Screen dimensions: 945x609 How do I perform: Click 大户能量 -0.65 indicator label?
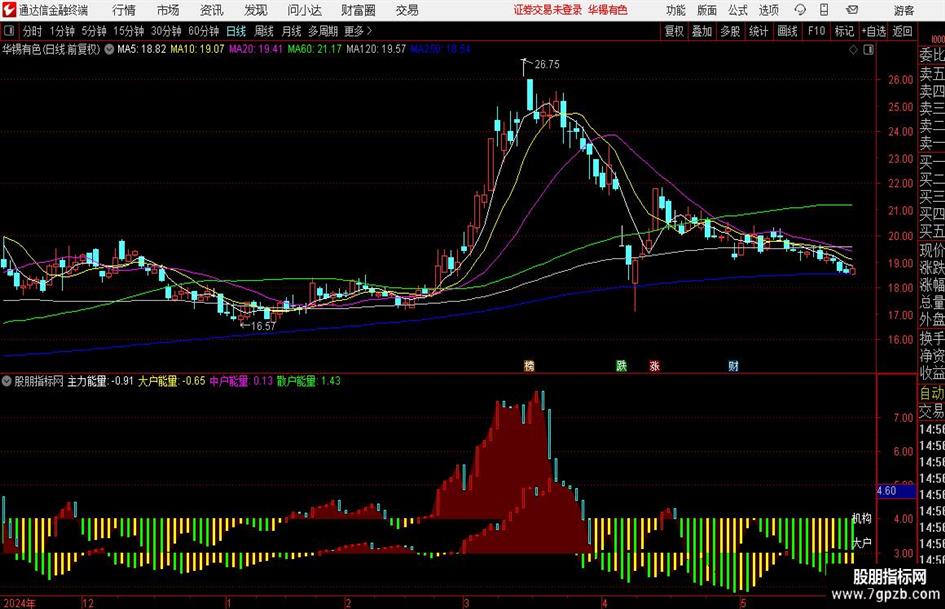click(171, 381)
